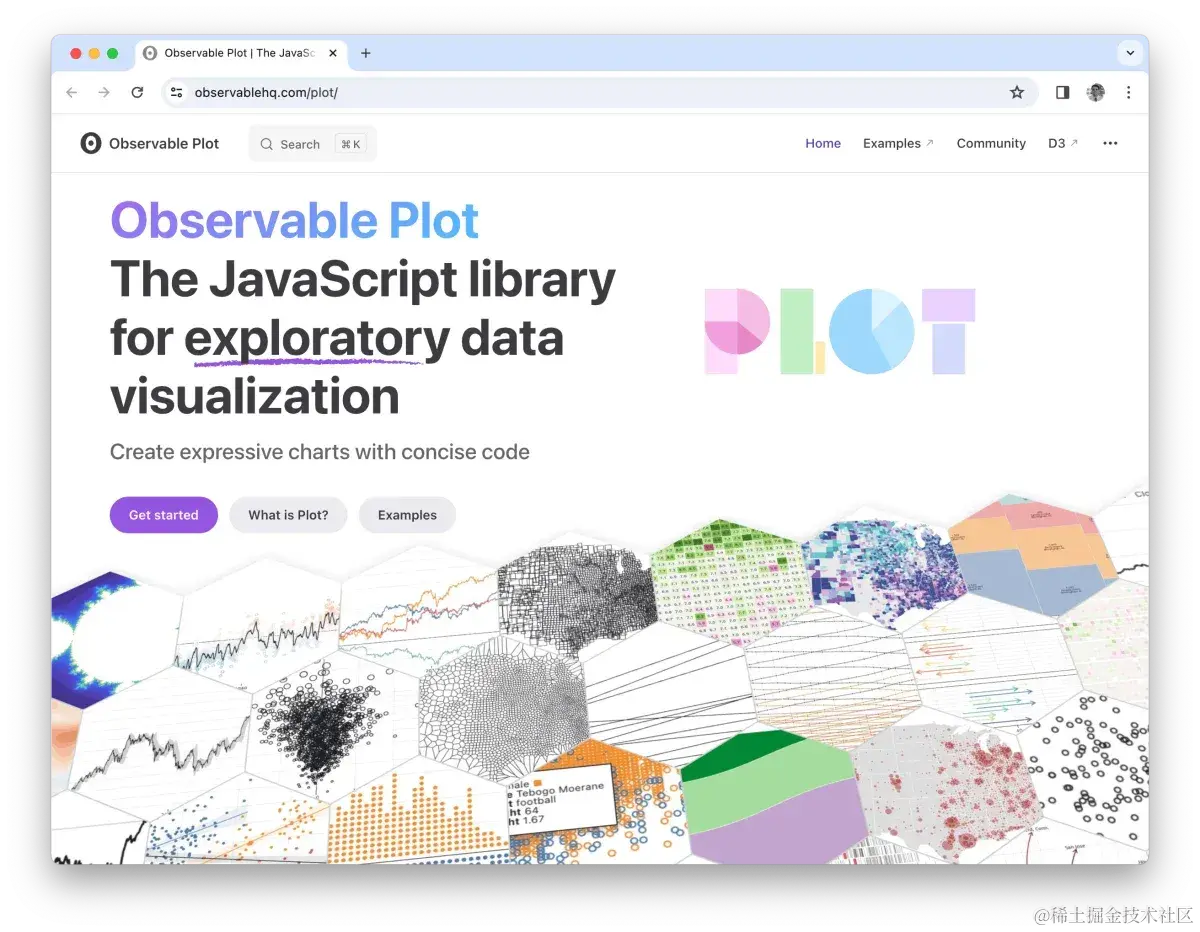Click the site information icon in address bar
This screenshot has height=932, width=1200.
(177, 93)
